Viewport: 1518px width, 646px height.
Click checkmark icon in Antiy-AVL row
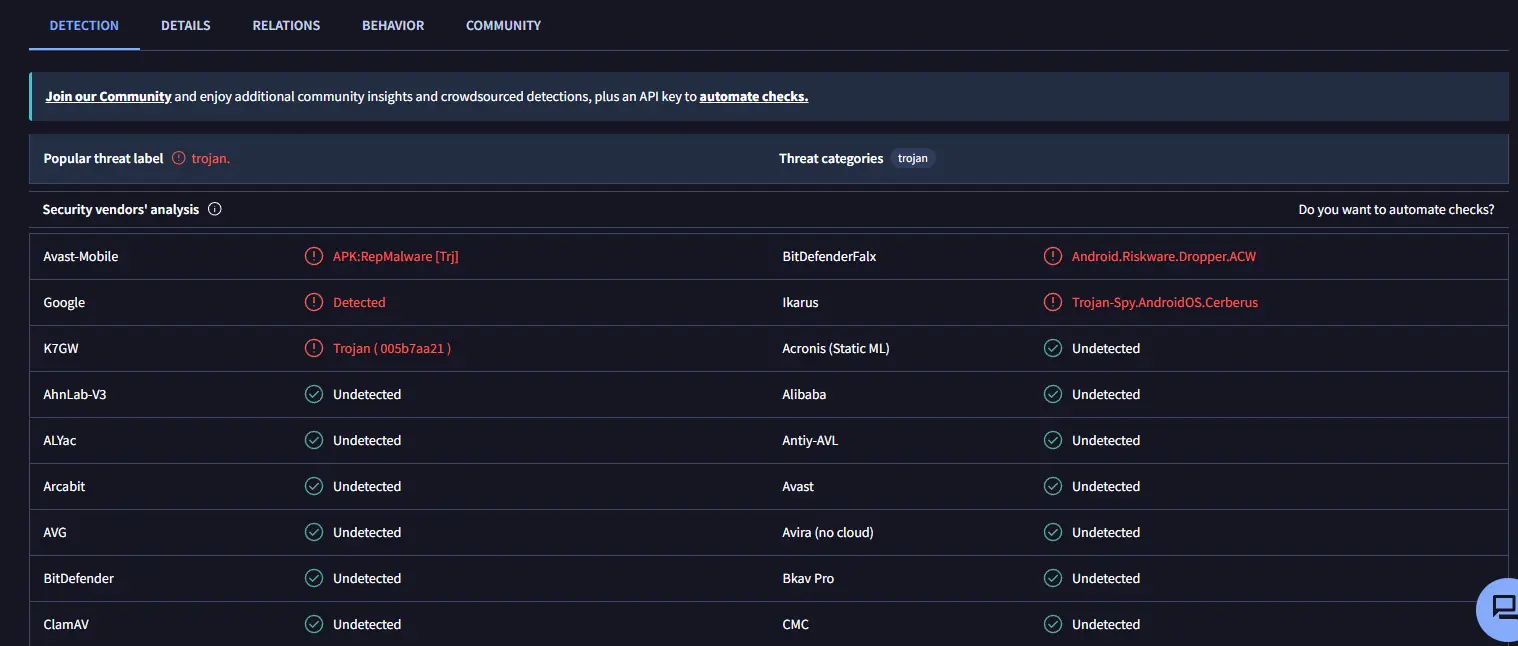click(x=1053, y=440)
